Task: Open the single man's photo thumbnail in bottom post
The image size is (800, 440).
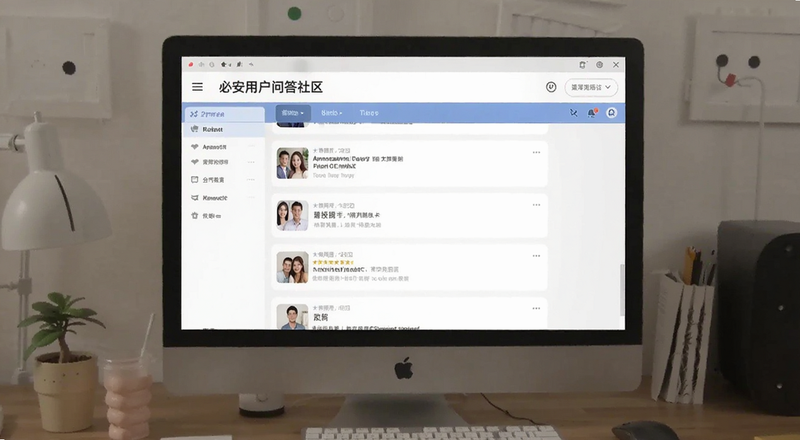Action: (x=292, y=317)
